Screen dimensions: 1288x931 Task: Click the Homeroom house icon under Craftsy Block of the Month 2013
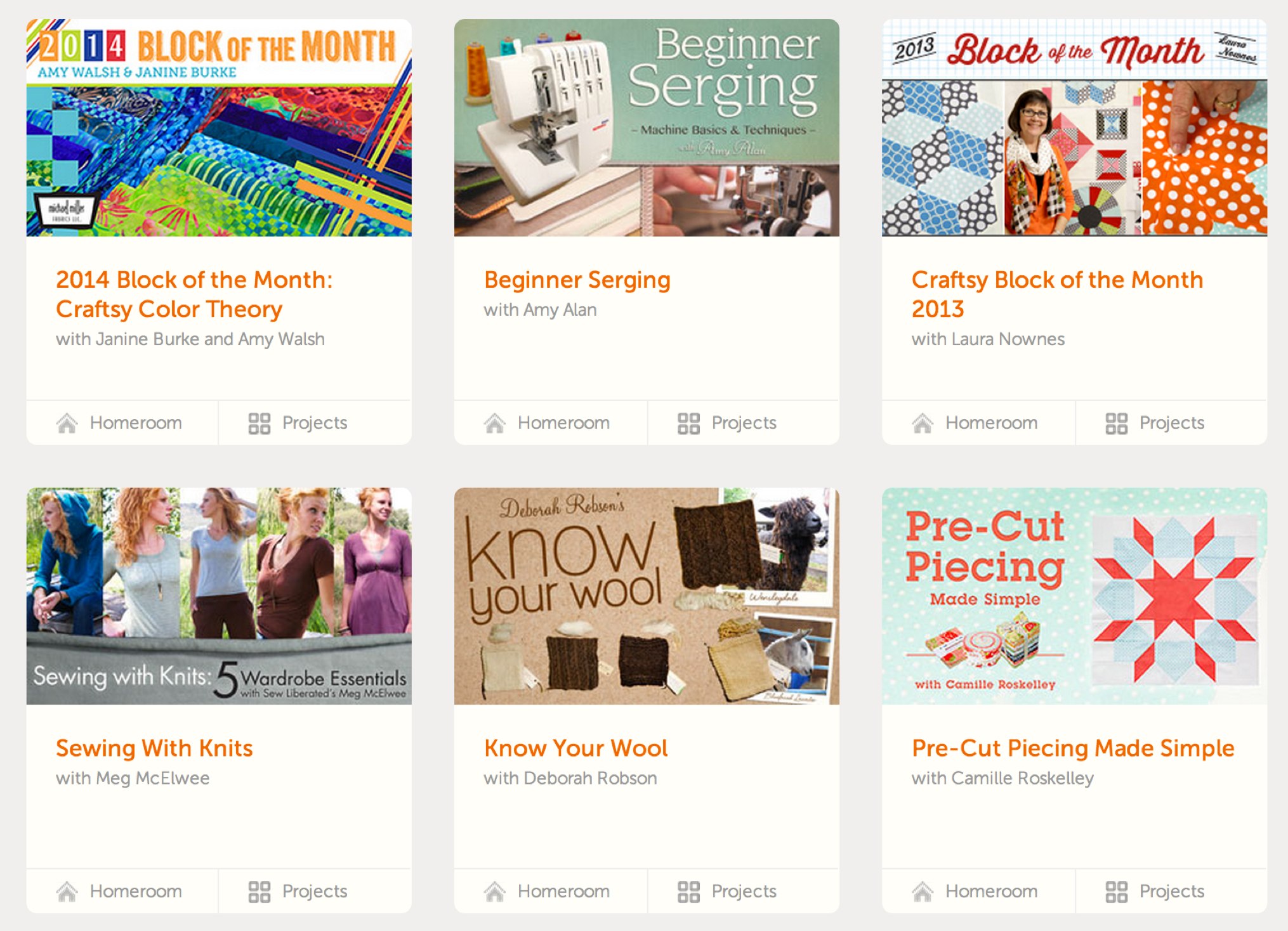tap(924, 422)
